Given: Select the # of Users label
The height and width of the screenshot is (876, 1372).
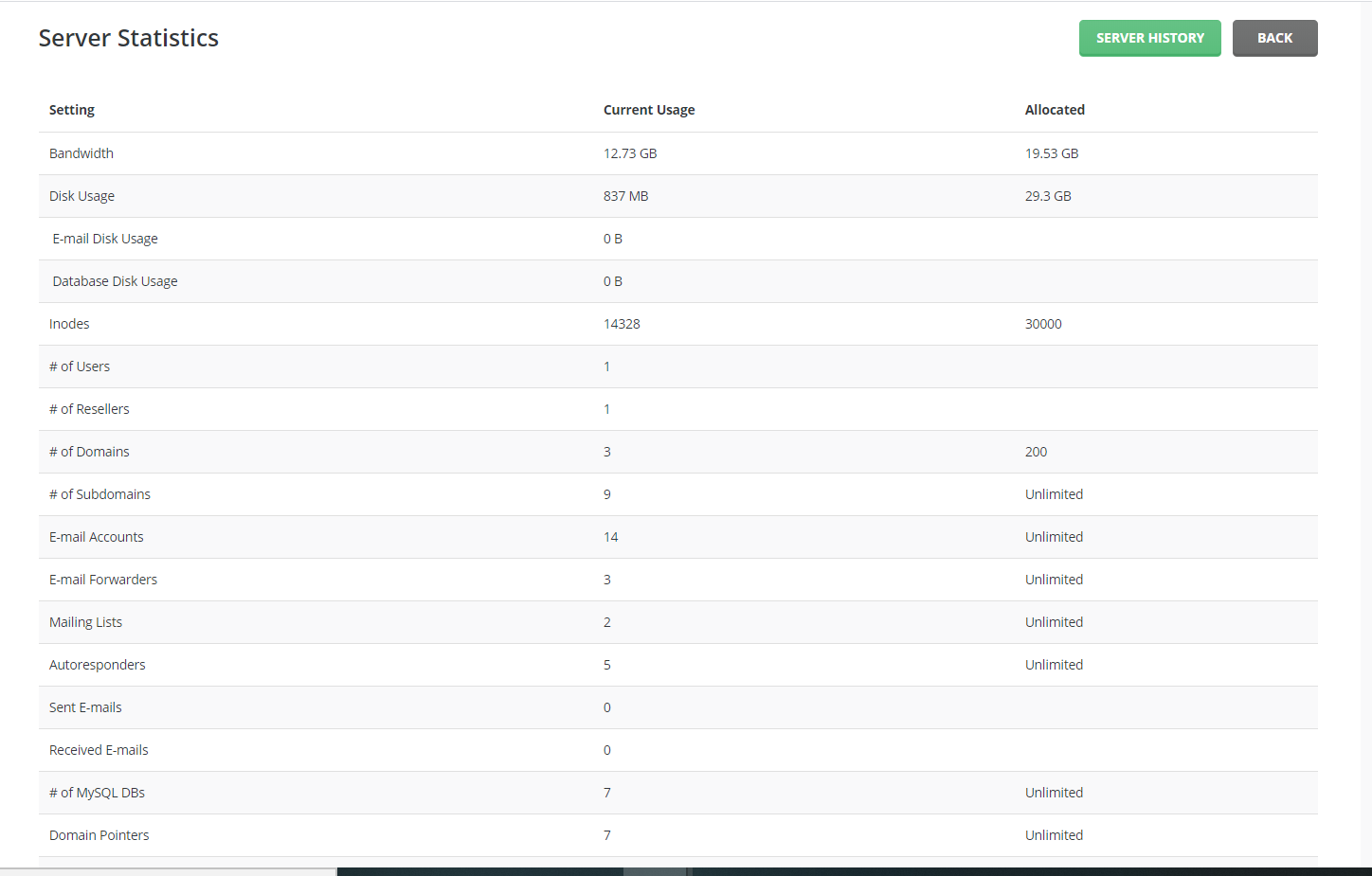Looking at the screenshot, I should click(x=80, y=366).
